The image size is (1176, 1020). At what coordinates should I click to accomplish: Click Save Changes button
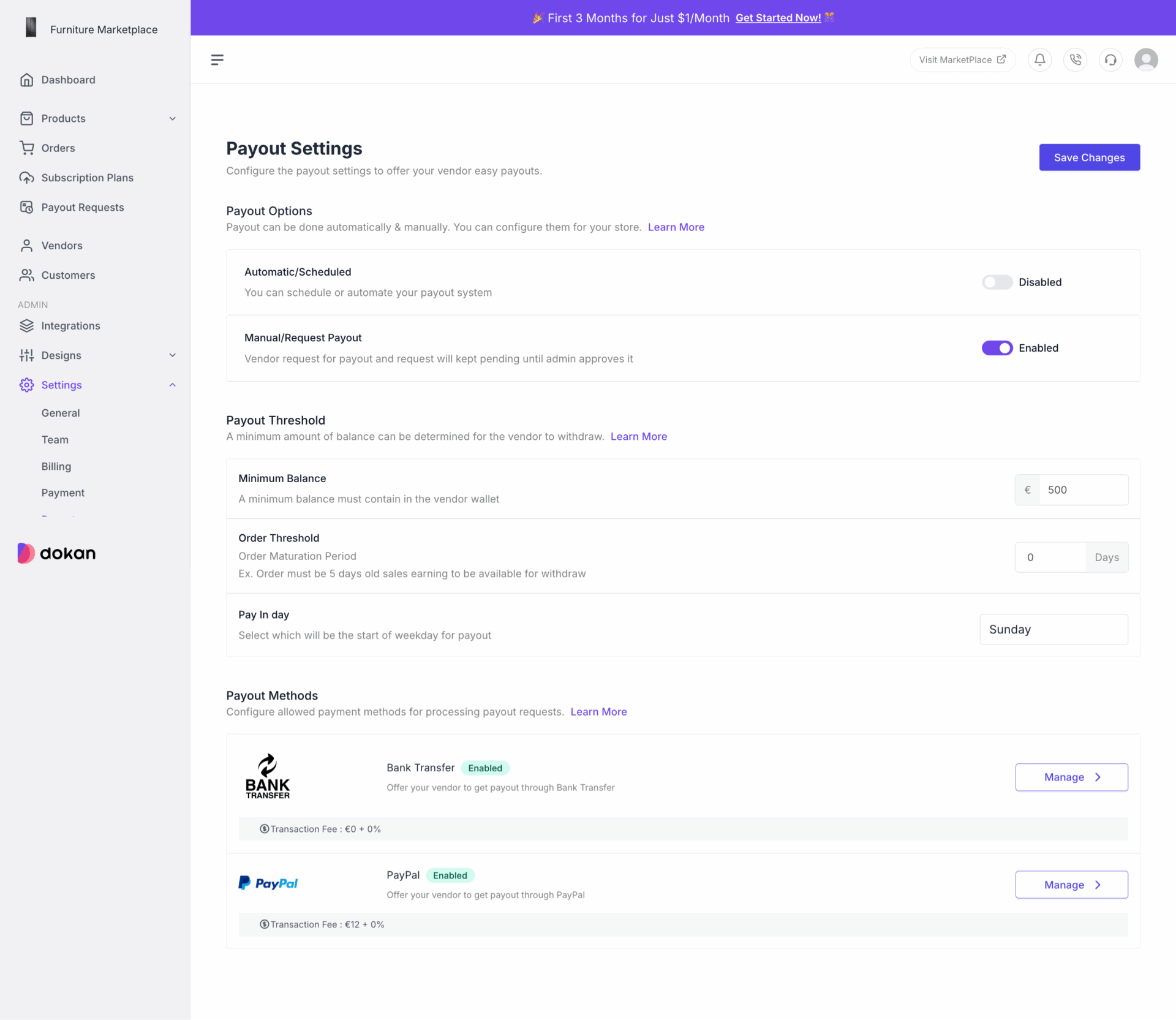pos(1089,156)
